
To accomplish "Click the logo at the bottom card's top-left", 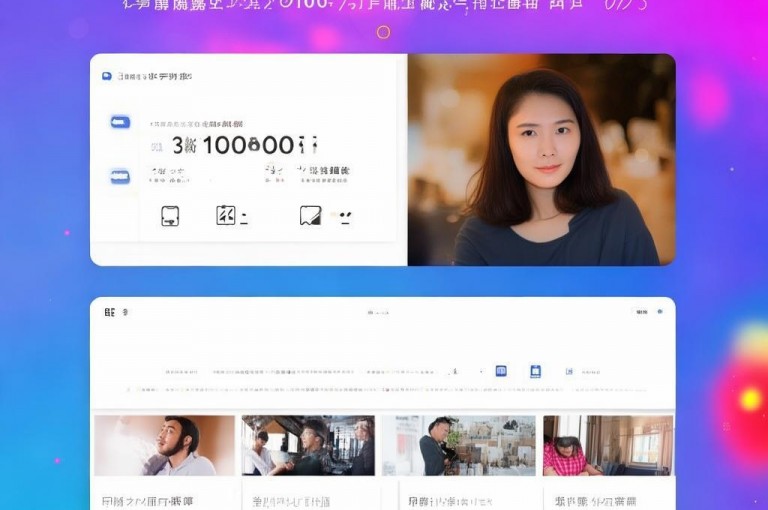I will pyautogui.click(x=110, y=312).
